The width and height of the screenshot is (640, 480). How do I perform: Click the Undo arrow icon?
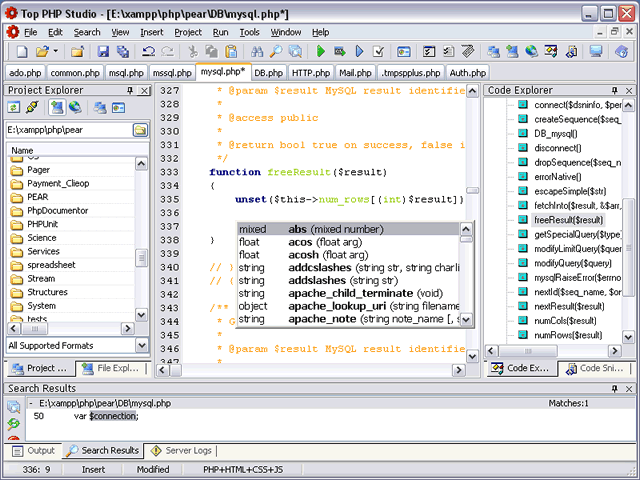148,51
